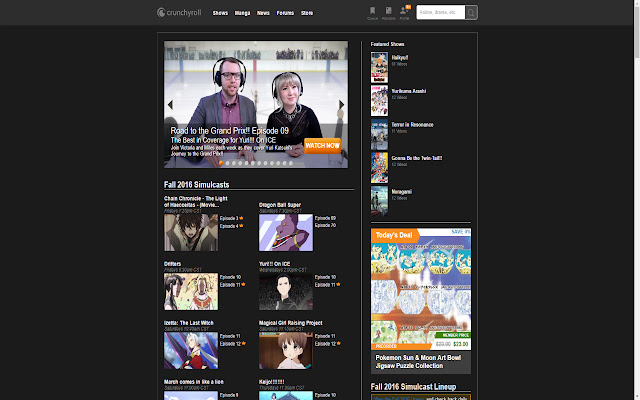640x400 pixels.
Task: Open Izetta: The Last Witch thumbnail
Action: click(x=190, y=351)
